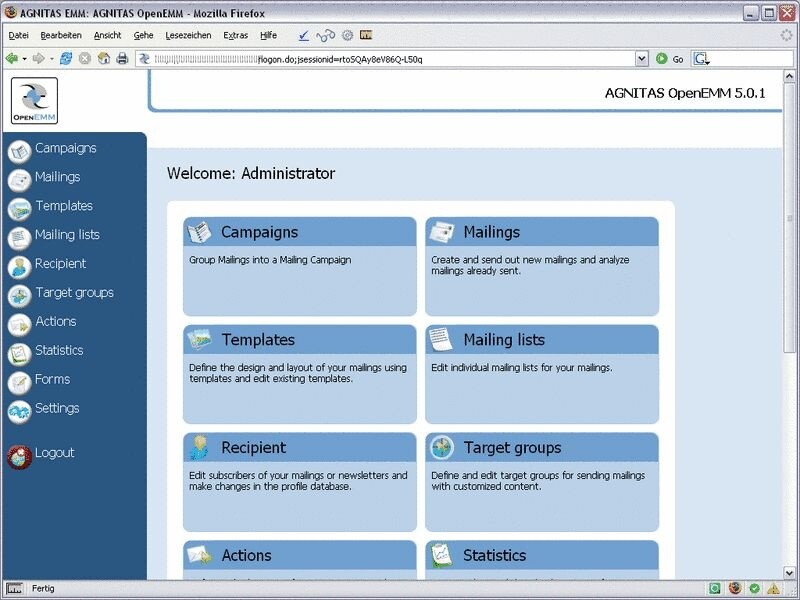Click the Settings icon in the sidebar
800x600 pixels.
tap(19, 411)
